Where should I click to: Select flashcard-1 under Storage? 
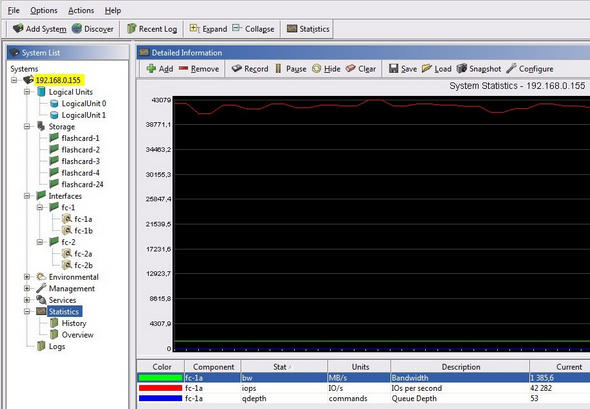click(x=80, y=138)
